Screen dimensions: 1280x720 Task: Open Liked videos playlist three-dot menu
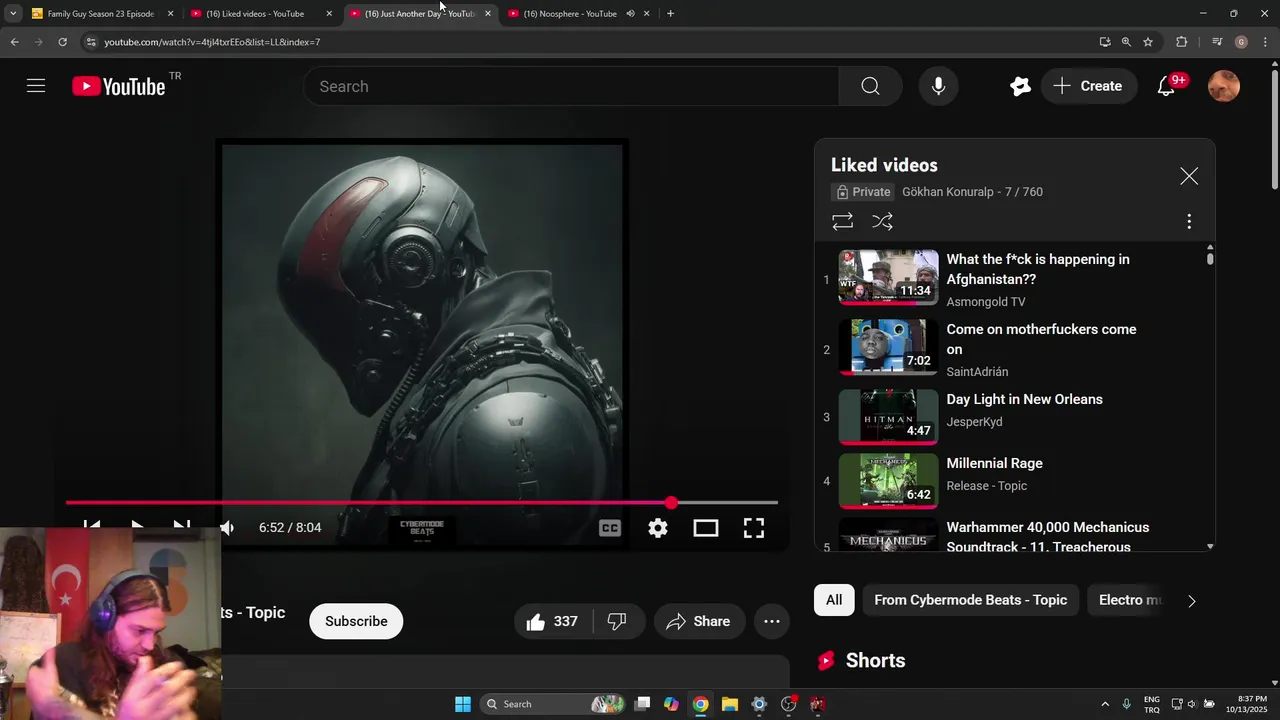pyautogui.click(x=1189, y=221)
